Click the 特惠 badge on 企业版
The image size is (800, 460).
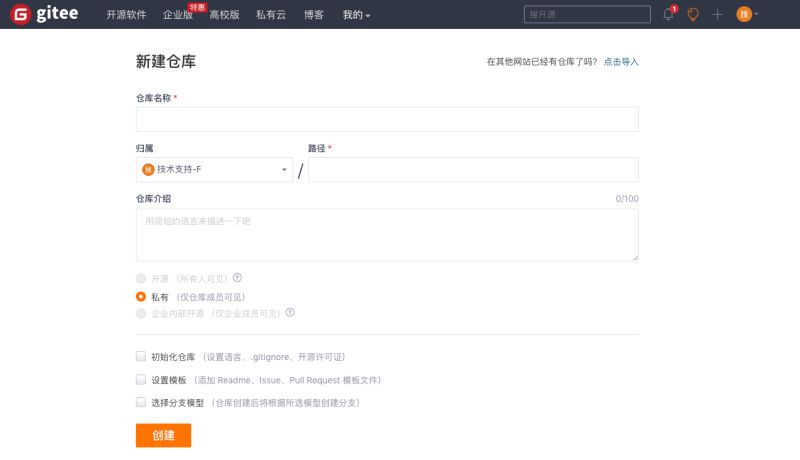click(197, 7)
